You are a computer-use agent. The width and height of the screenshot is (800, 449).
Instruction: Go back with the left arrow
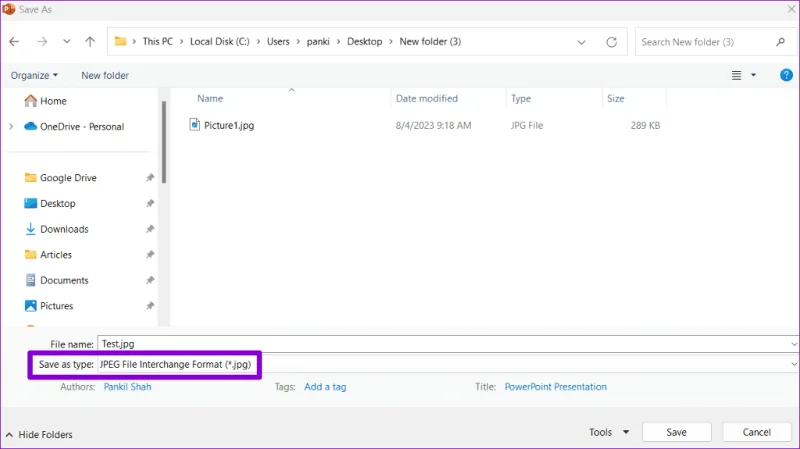[x=14, y=42]
